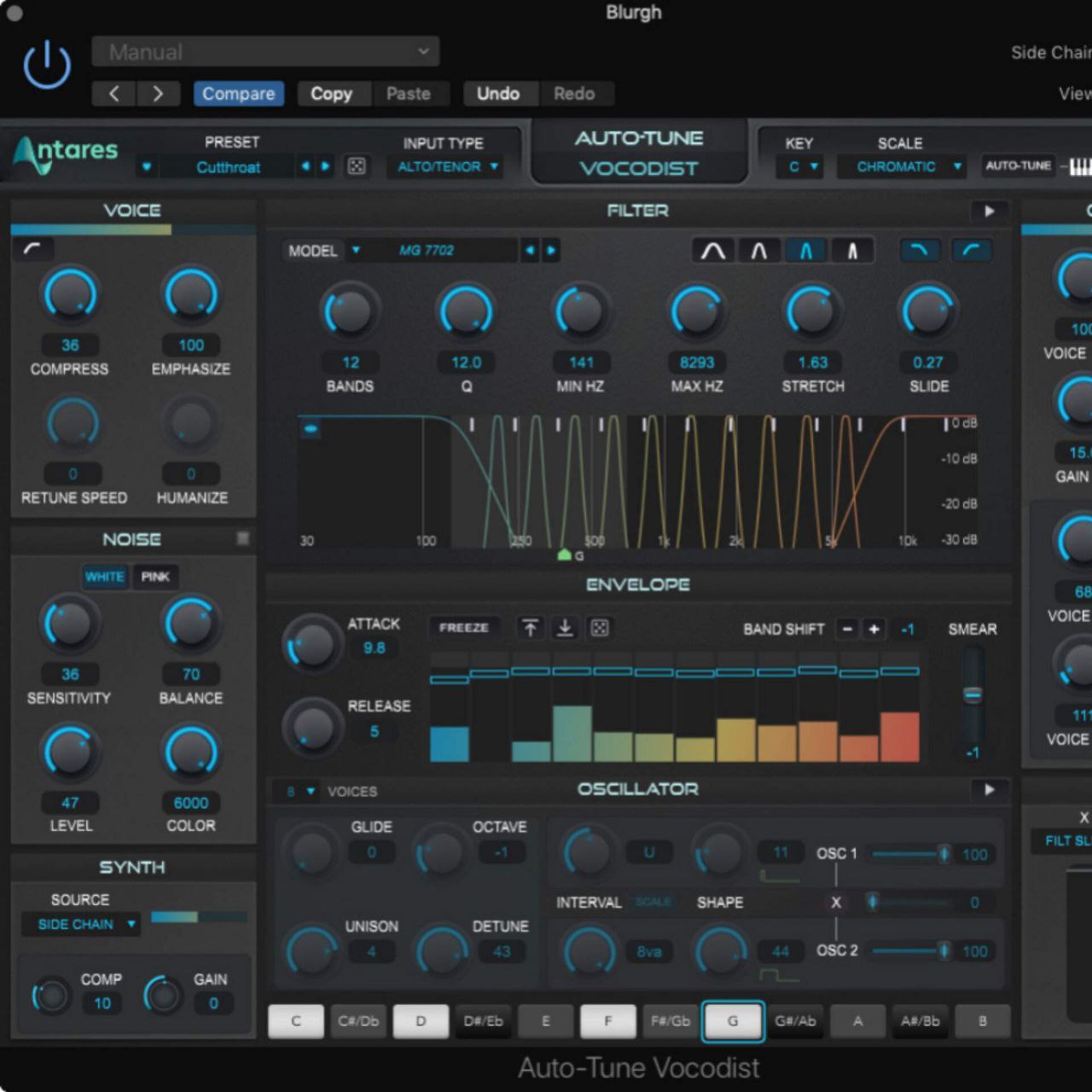Toggle the C#/Db note key

(358, 1021)
